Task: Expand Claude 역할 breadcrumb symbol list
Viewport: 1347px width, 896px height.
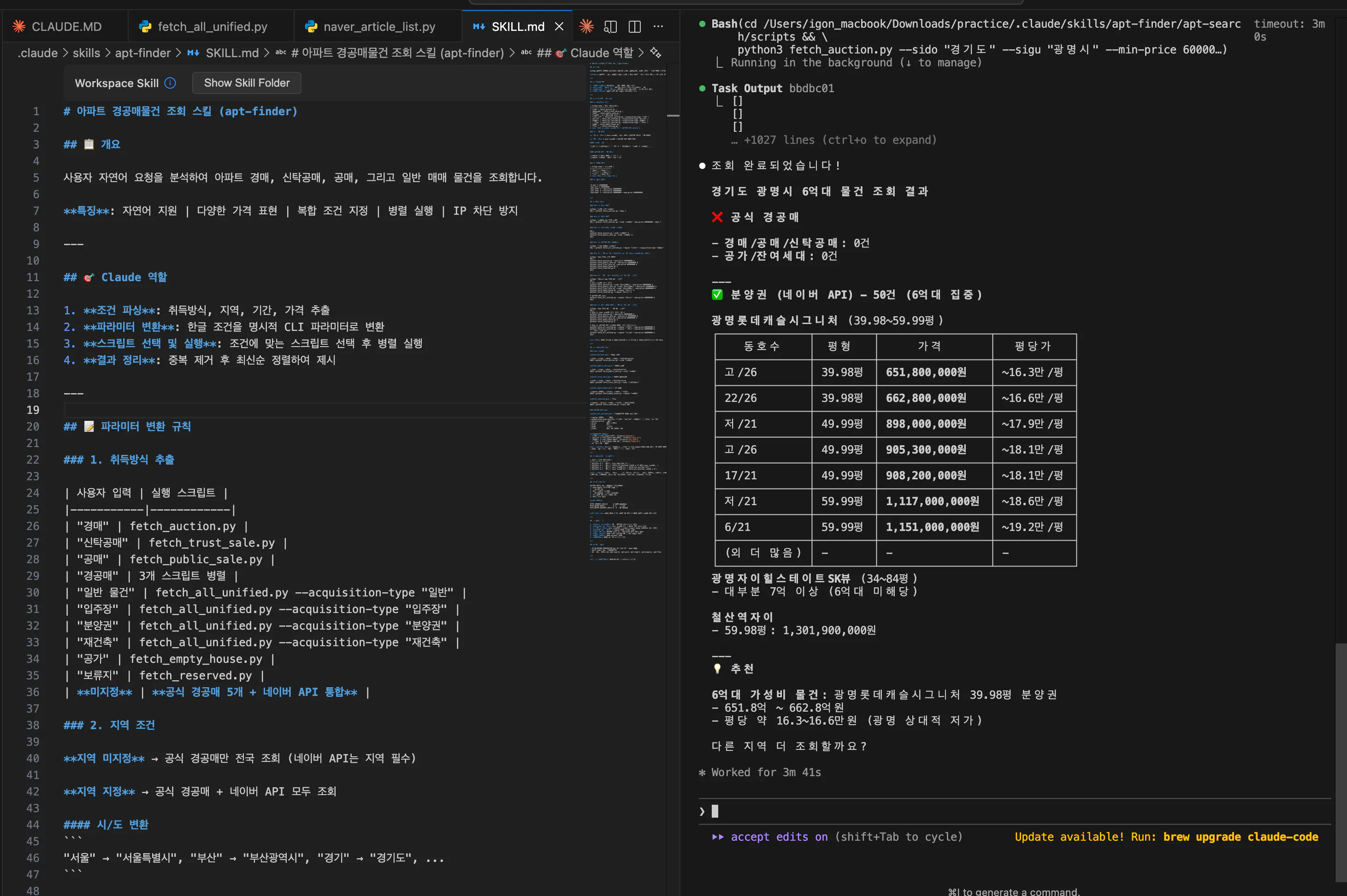Action: click(601, 53)
